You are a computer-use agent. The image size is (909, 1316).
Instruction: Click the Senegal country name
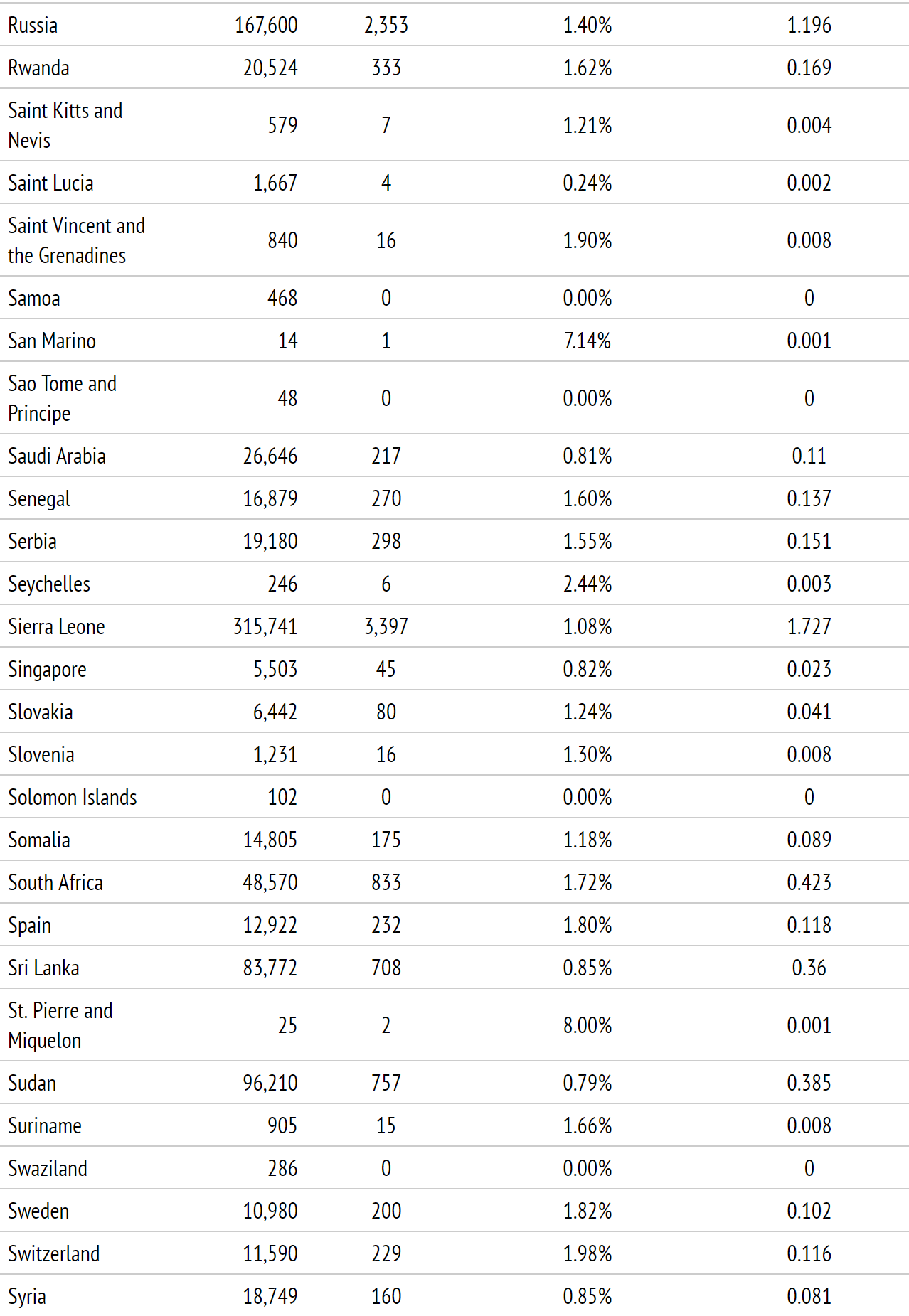coord(39,499)
